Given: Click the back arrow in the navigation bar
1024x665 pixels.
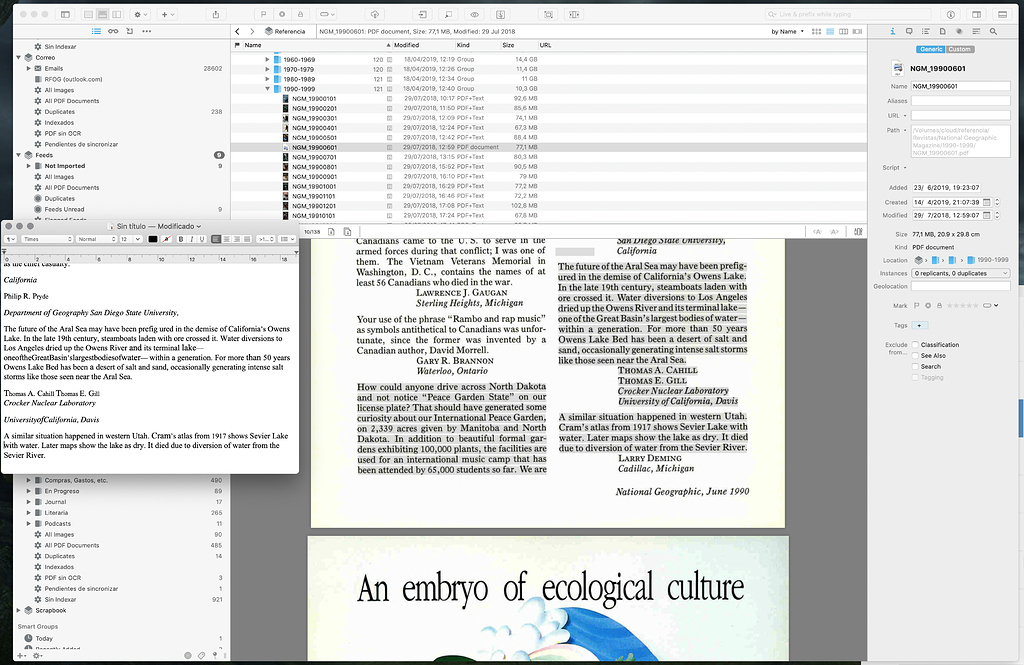Looking at the screenshot, I should [x=237, y=31].
